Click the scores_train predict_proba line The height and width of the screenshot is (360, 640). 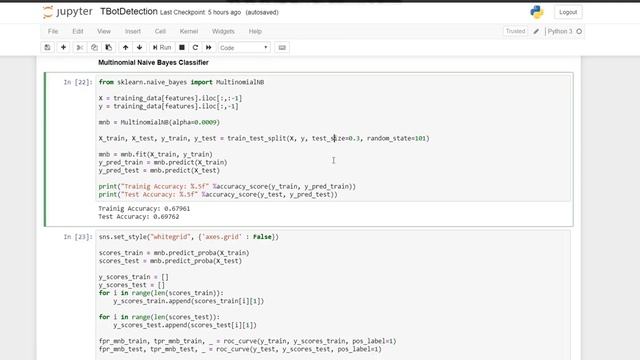(x=174, y=253)
